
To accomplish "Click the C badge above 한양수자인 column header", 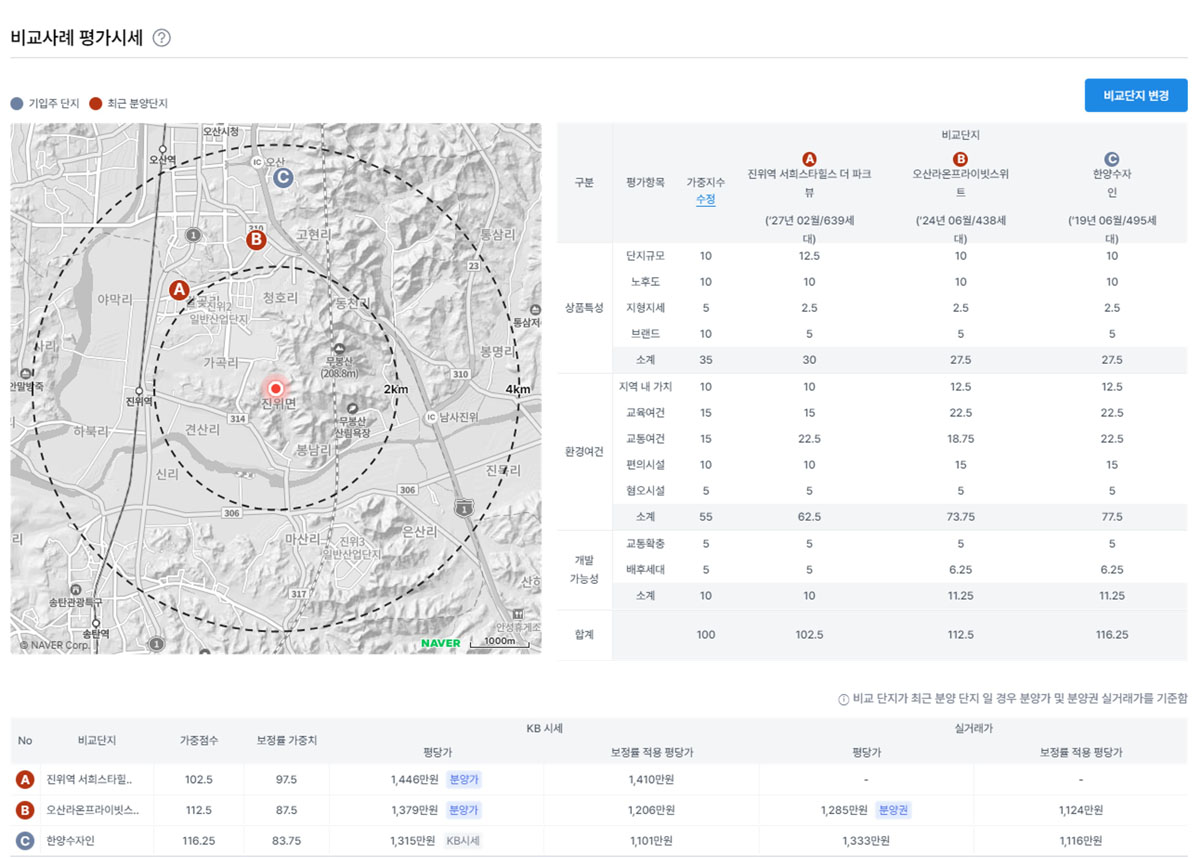I will click(1111, 159).
